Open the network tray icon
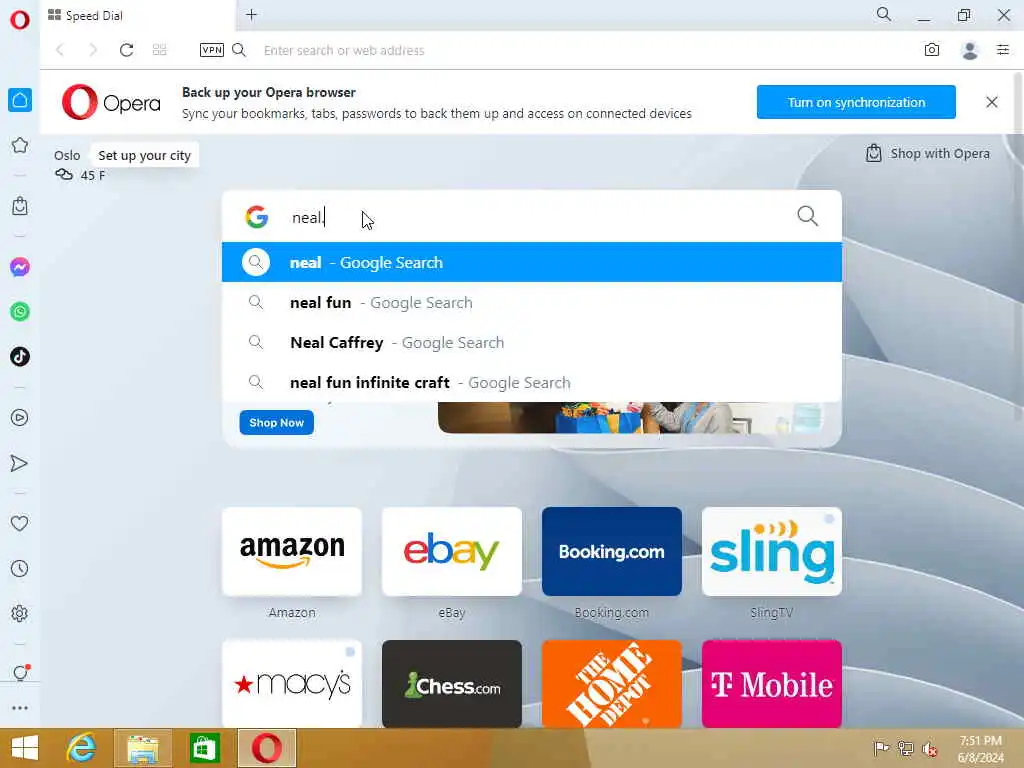This screenshot has width=1024, height=768. 905,748
